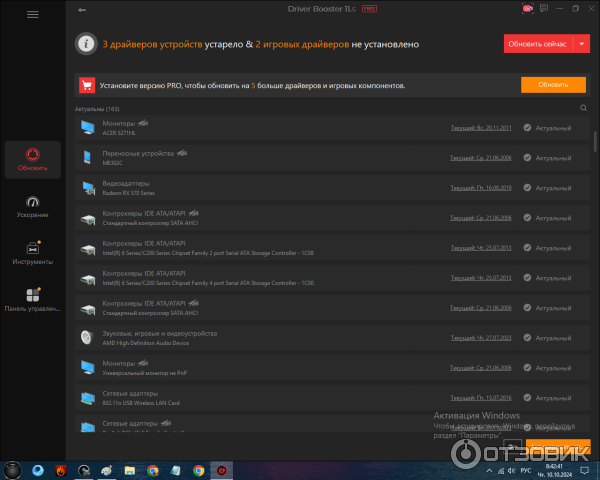The height and width of the screenshot is (480, 600).
Task: Click the info icon beside the outdated drivers message
Action: (88, 44)
